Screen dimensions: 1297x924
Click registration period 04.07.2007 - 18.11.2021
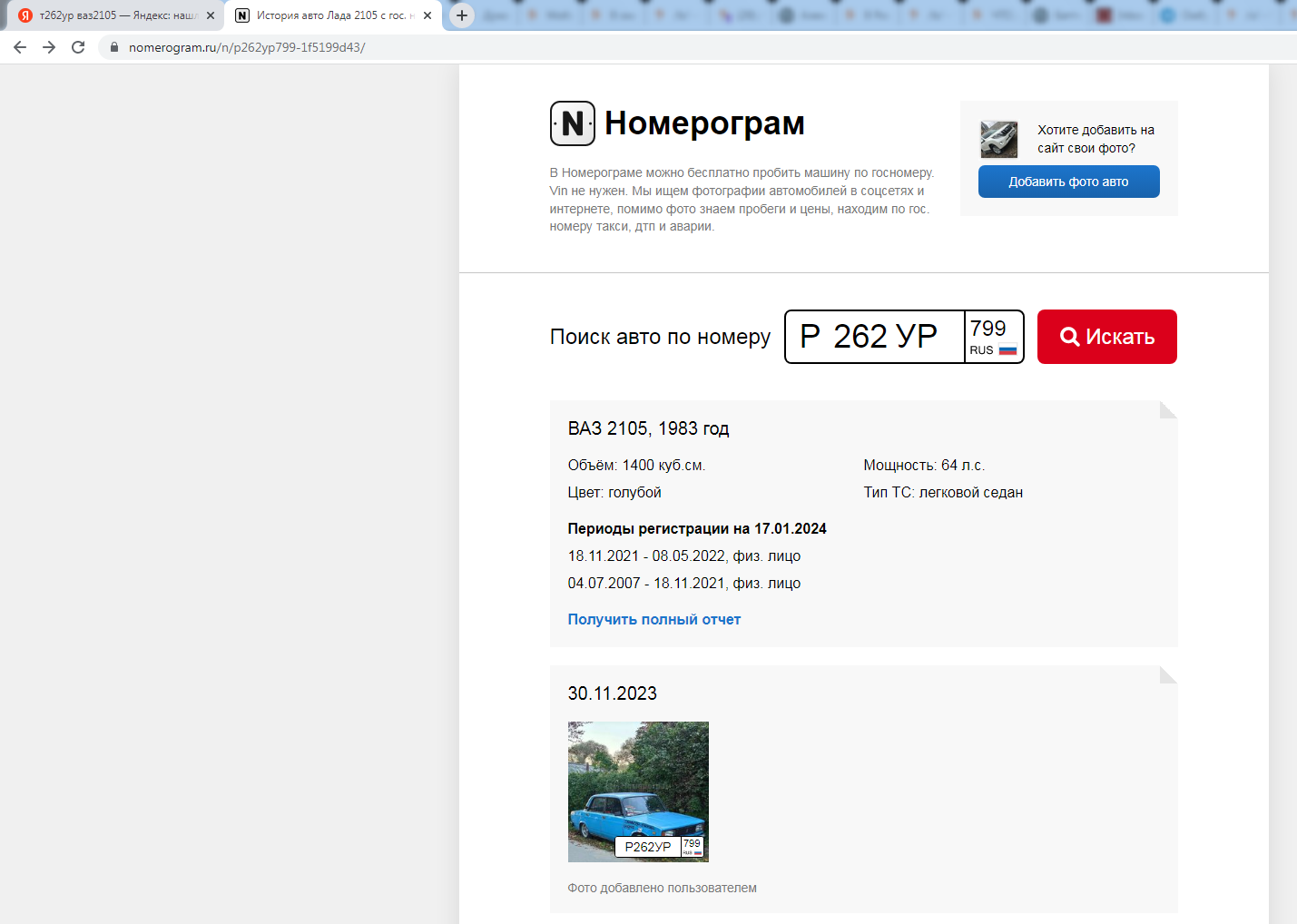[x=684, y=583]
